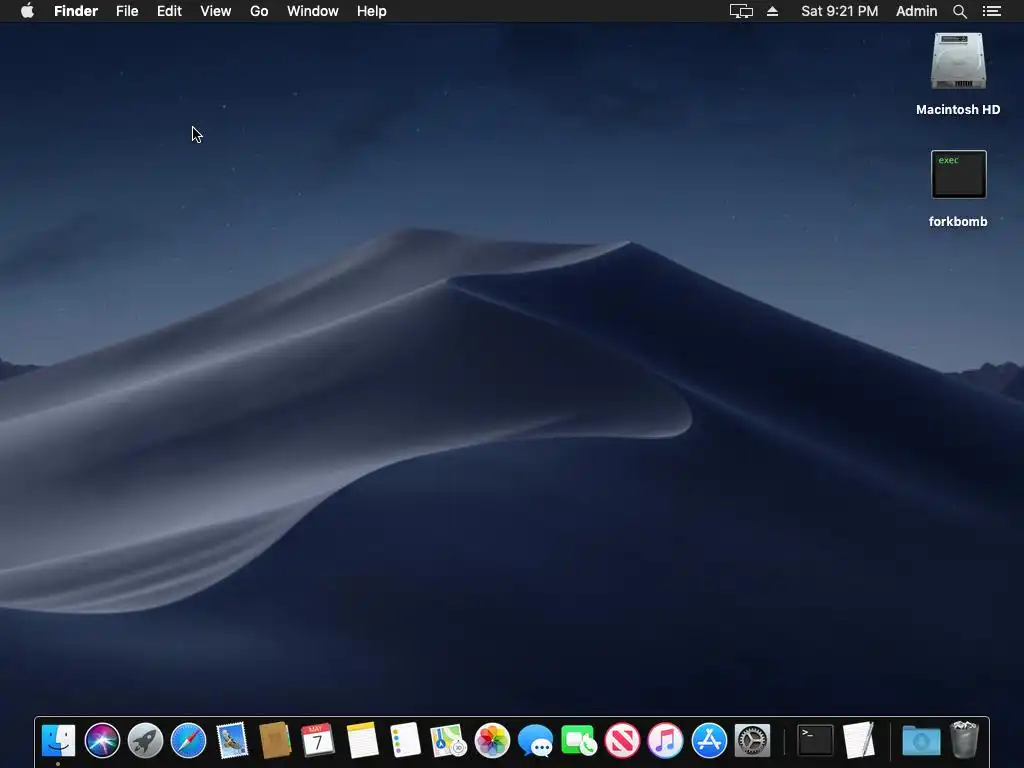Image resolution: width=1024 pixels, height=768 pixels.
Task: Open Notes app in Dock
Action: tap(362, 741)
